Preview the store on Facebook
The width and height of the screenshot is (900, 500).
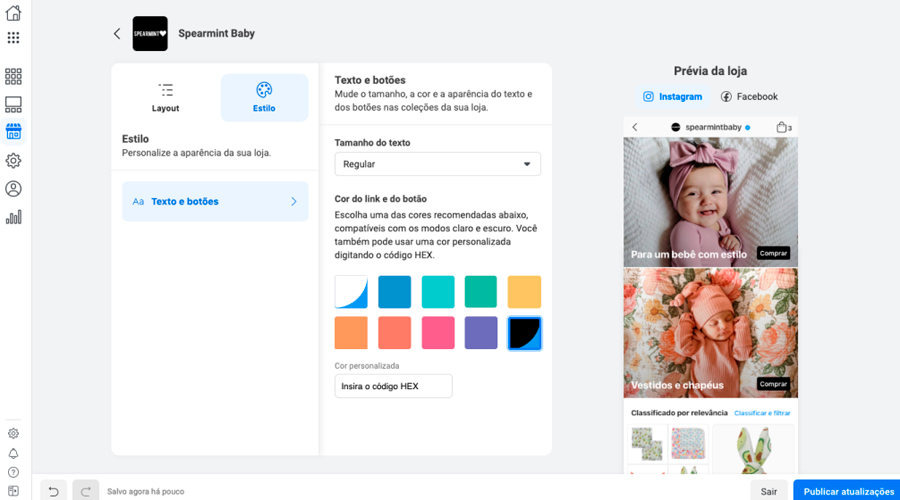[x=749, y=96]
